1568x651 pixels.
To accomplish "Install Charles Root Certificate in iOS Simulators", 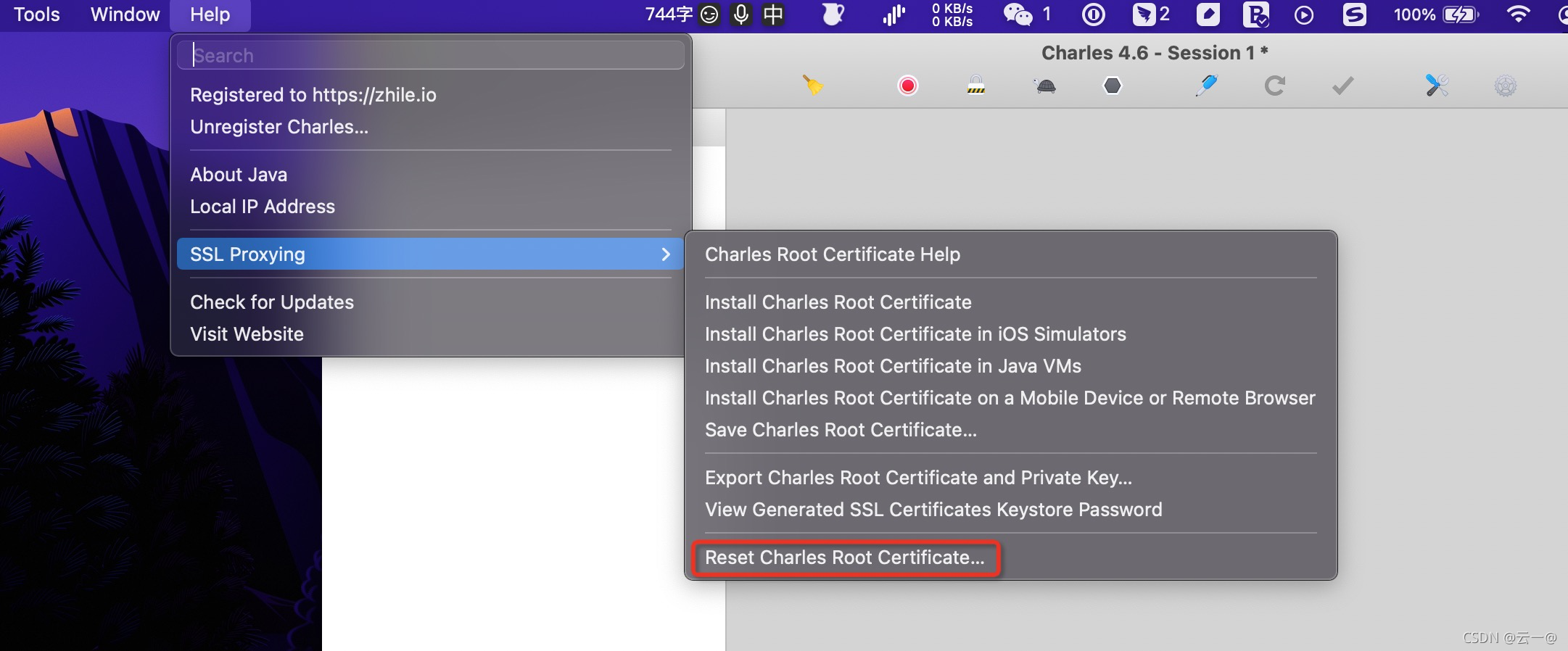I will pyautogui.click(x=1011, y=334).
